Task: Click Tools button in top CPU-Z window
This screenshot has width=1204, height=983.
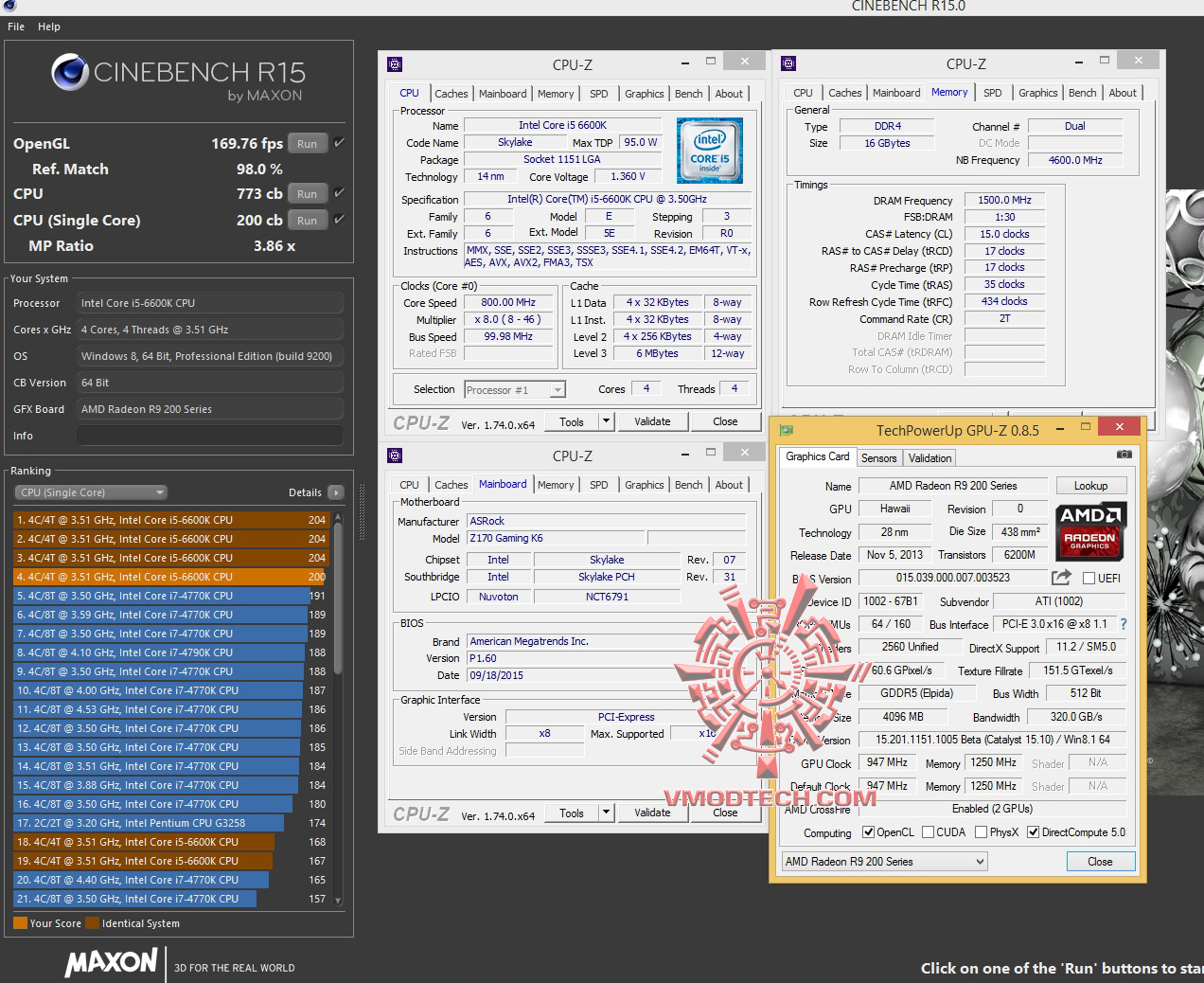Action: click(x=572, y=422)
